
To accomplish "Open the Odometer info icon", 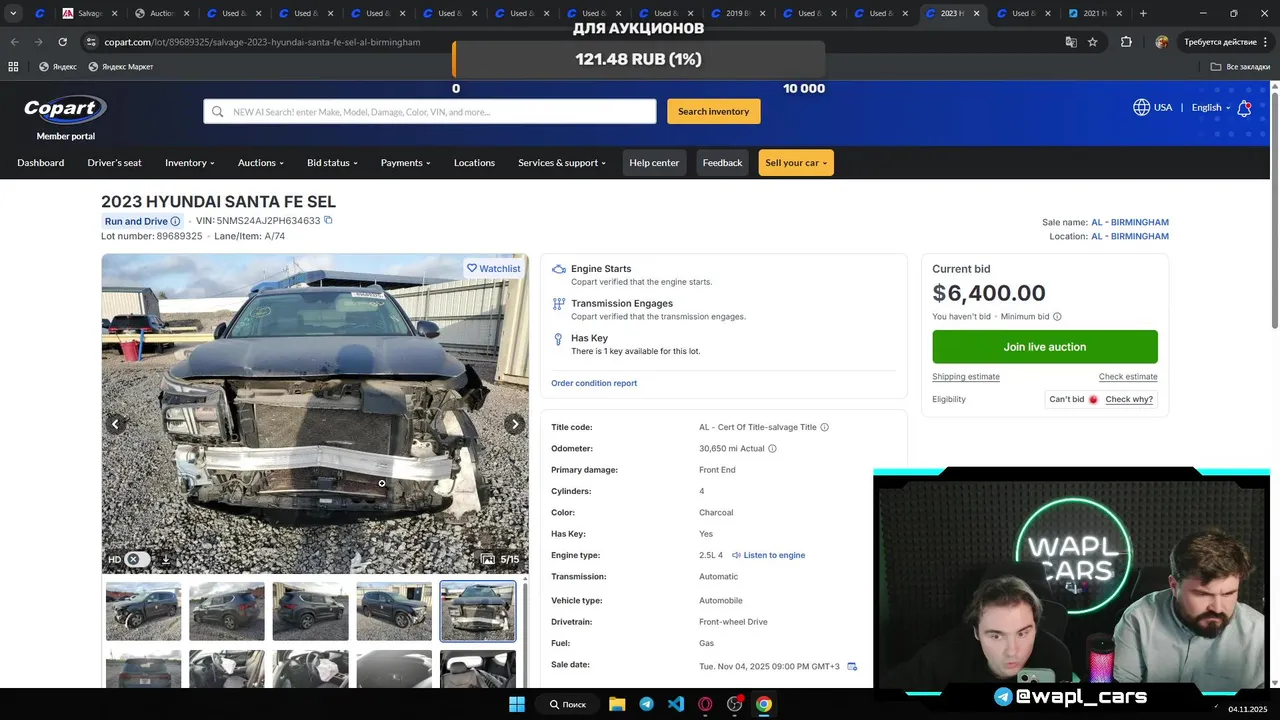I will 772,448.
